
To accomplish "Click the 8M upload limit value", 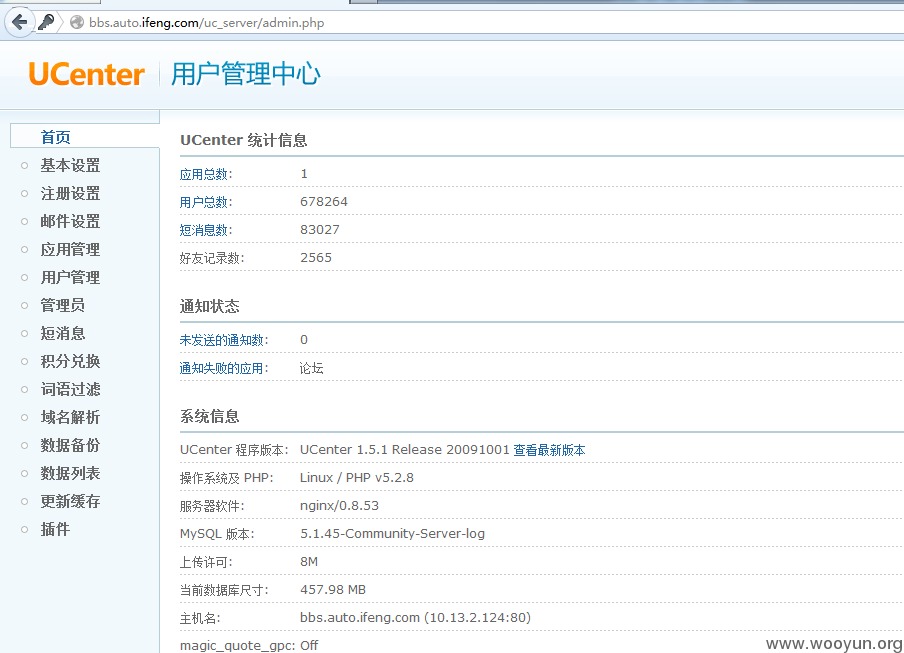I will [309, 562].
